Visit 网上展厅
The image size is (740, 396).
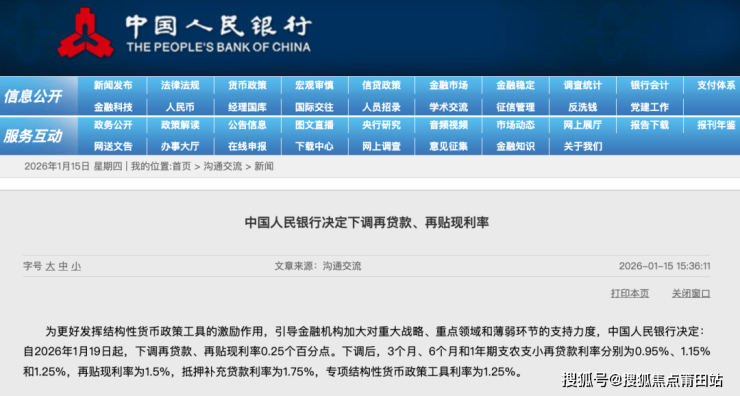click(x=582, y=125)
